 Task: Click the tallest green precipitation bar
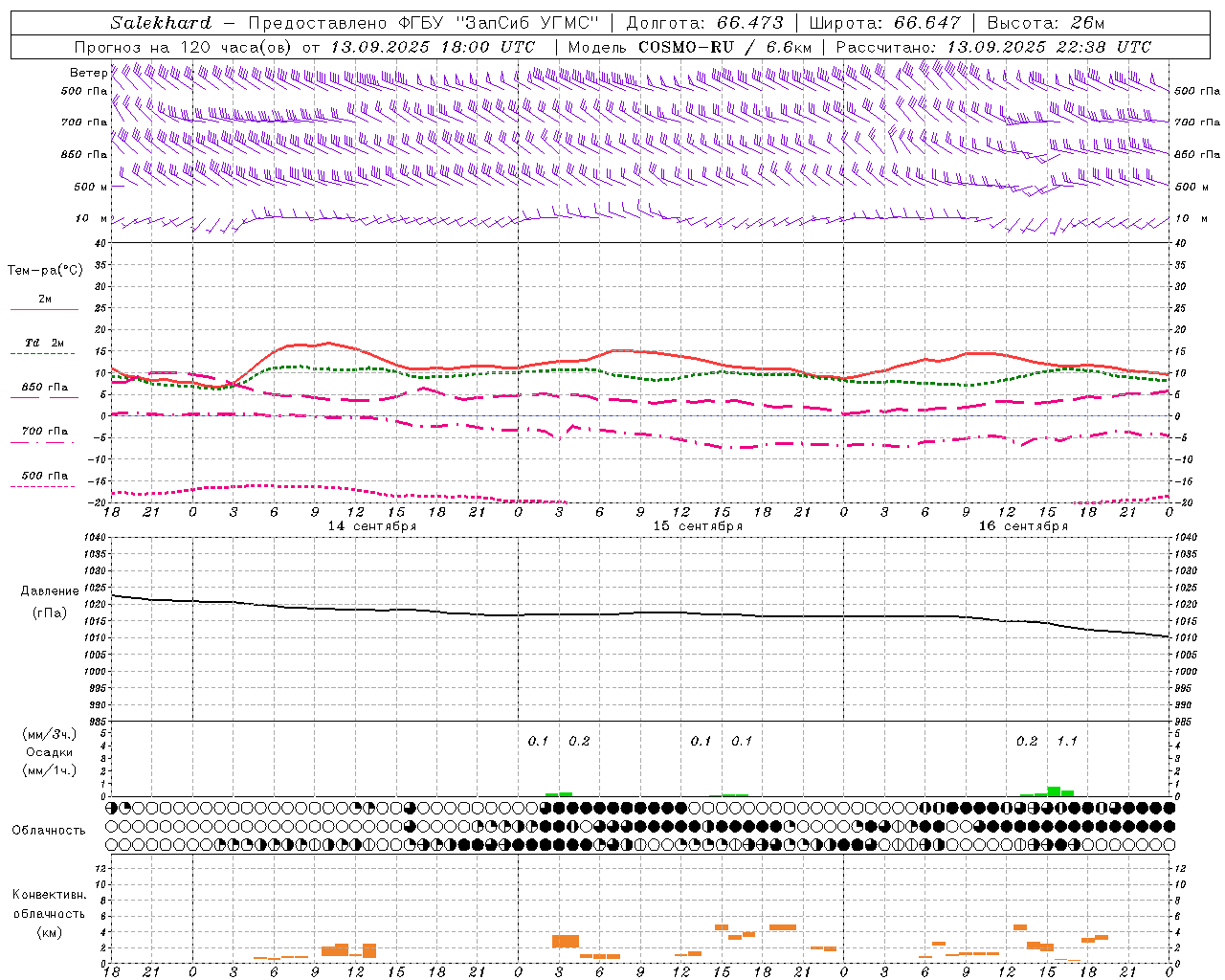[x=1054, y=791]
